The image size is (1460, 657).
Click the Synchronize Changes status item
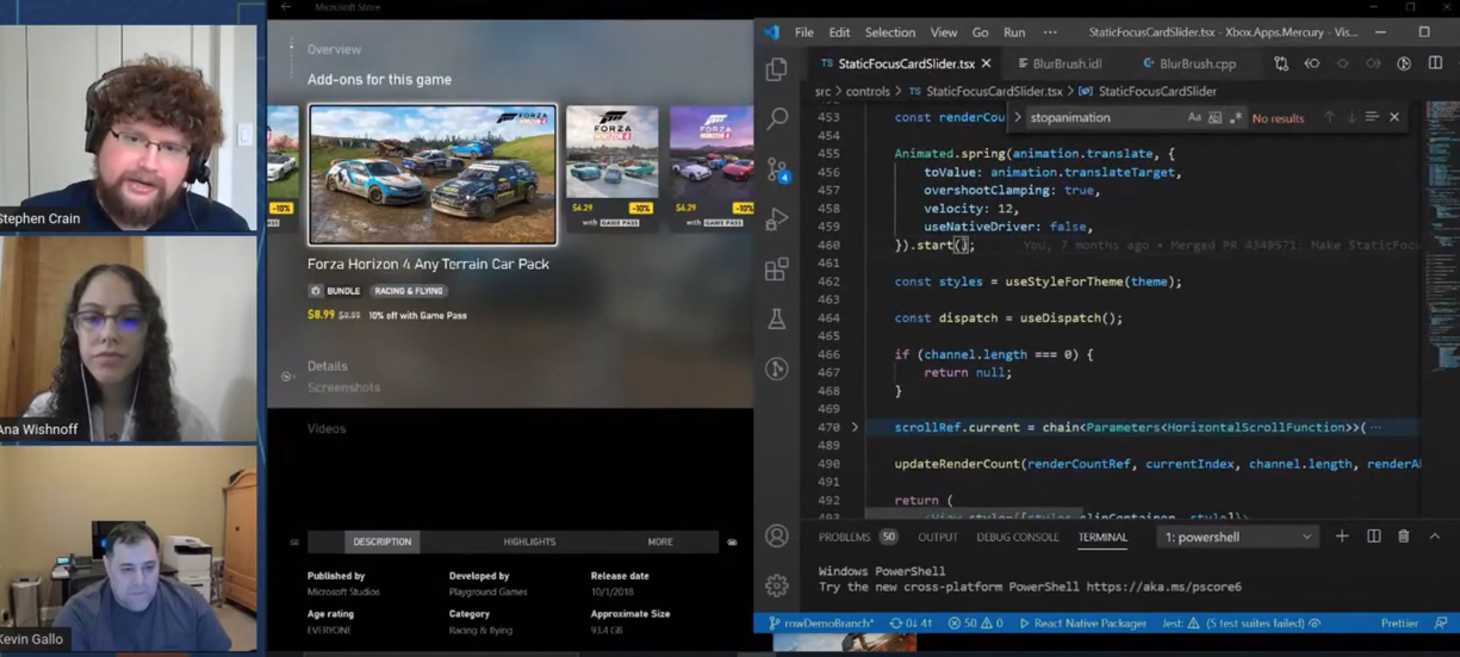[911, 623]
